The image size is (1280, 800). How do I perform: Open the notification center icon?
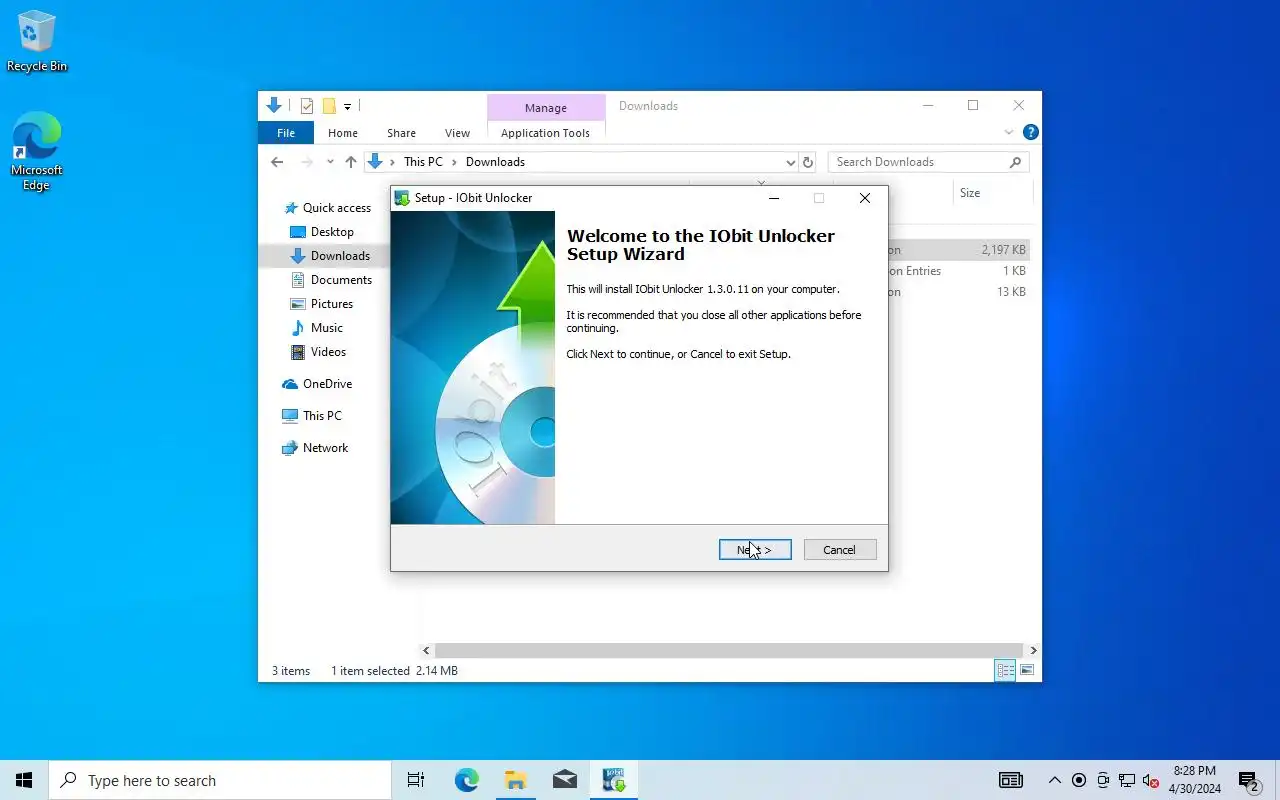tap(1249, 780)
